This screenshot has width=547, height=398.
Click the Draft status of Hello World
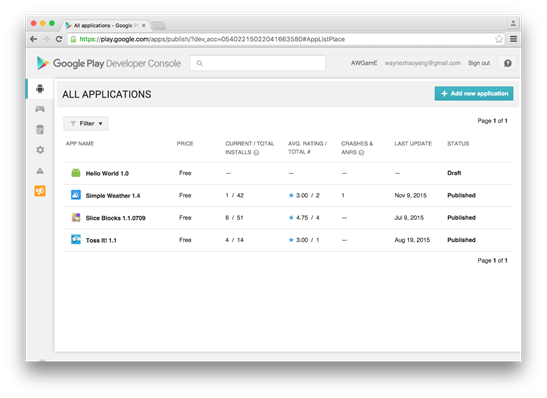click(x=454, y=173)
